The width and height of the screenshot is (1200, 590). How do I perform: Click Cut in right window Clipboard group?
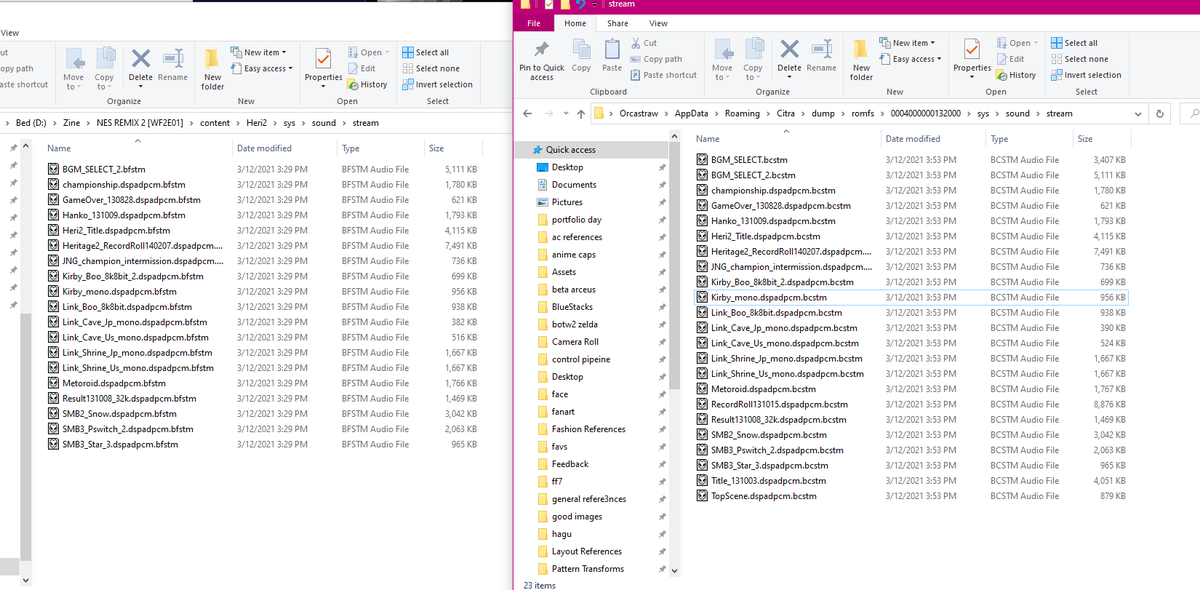pos(643,43)
